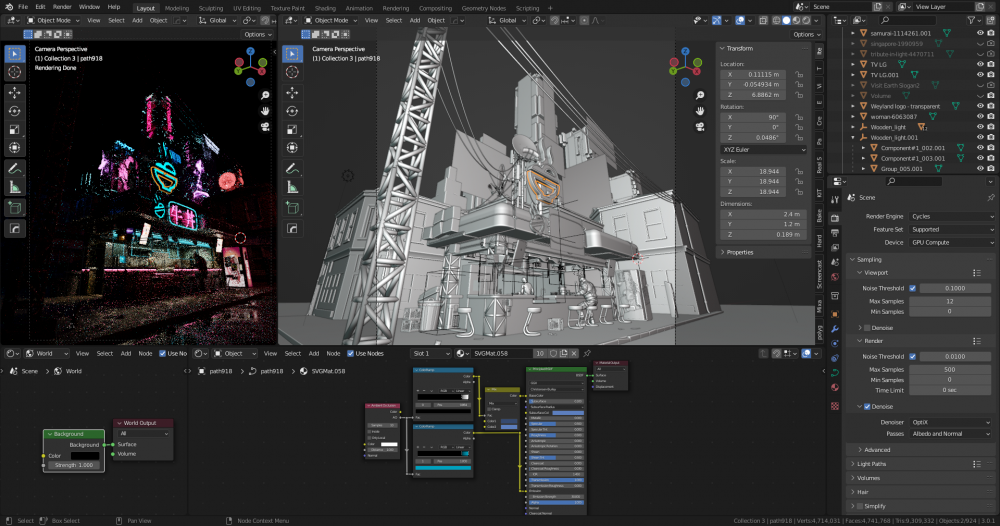Open the Passes dropdown
1000x526 pixels.
pyautogui.click(x=950, y=434)
